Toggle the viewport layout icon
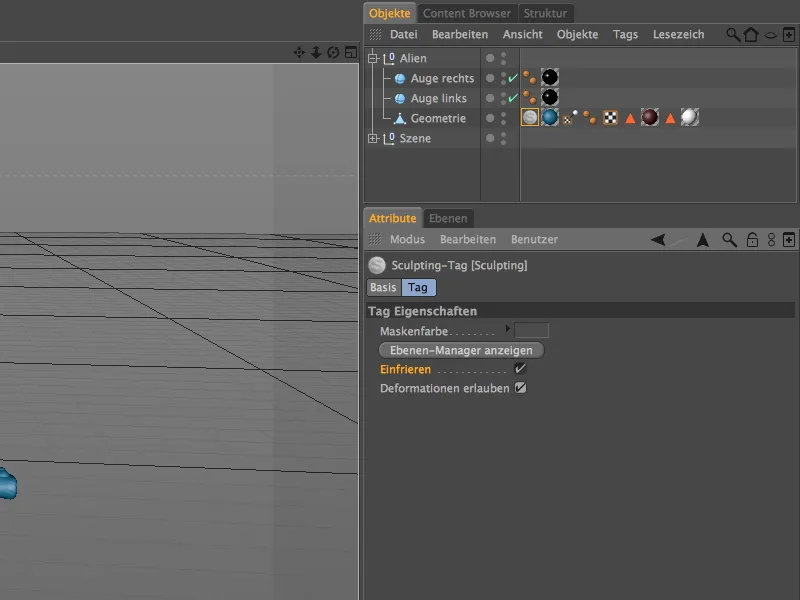Viewport: 800px width, 600px height. click(351, 52)
